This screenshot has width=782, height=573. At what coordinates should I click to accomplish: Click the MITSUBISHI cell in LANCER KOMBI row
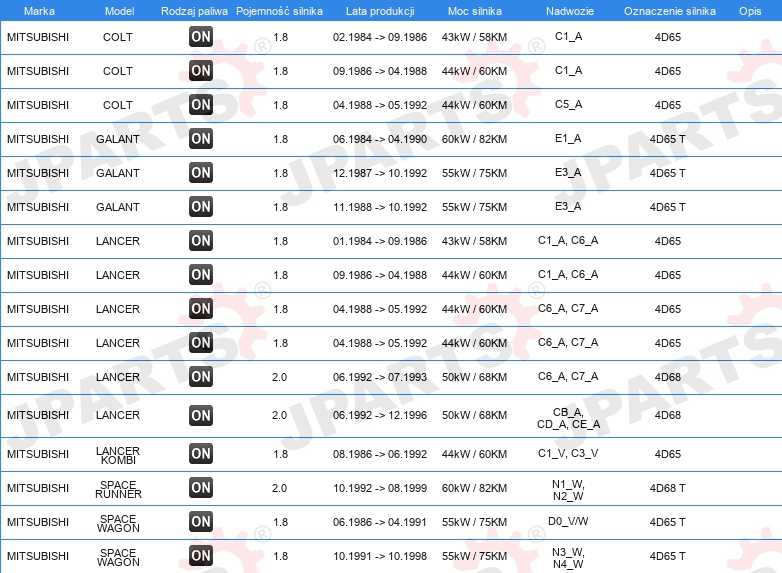coord(38,454)
